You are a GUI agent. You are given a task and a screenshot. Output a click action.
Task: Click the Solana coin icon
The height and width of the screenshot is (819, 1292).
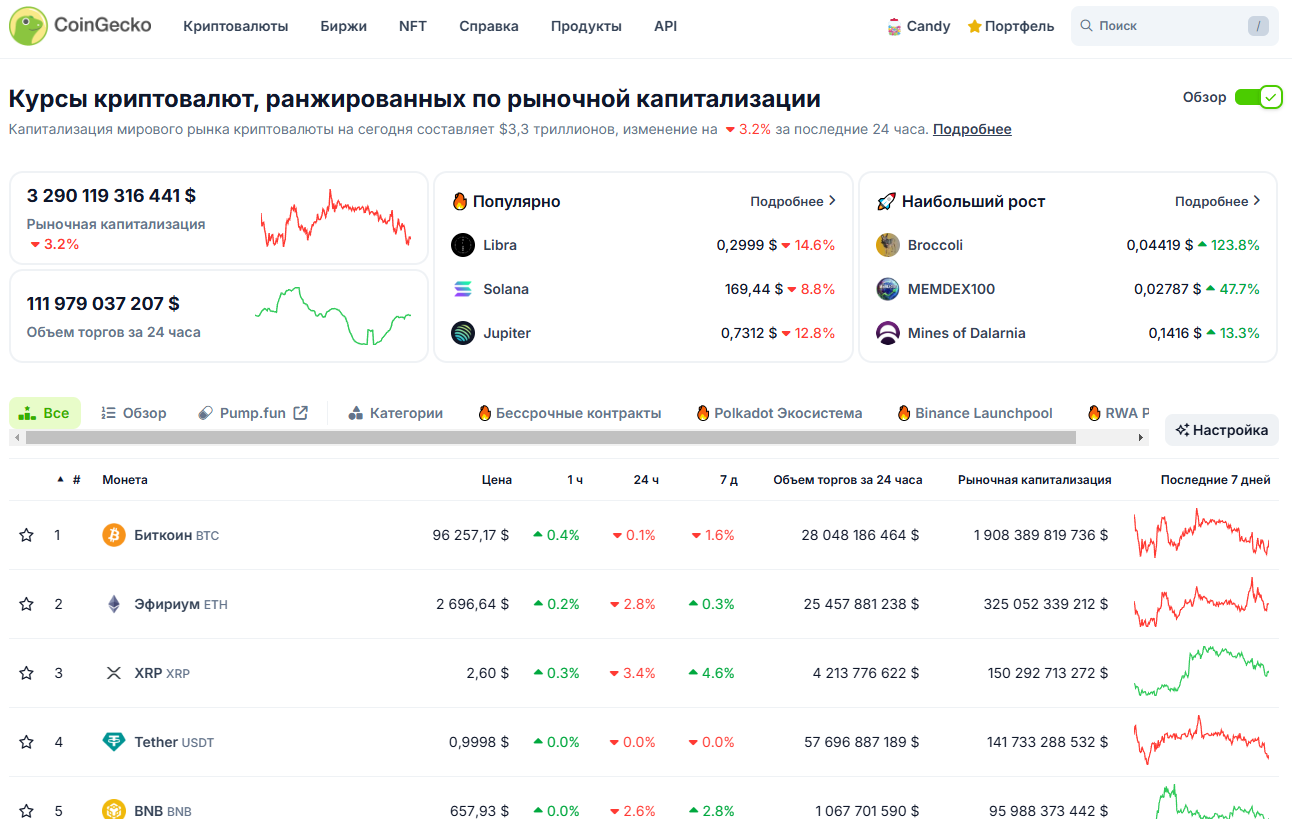[463, 289]
